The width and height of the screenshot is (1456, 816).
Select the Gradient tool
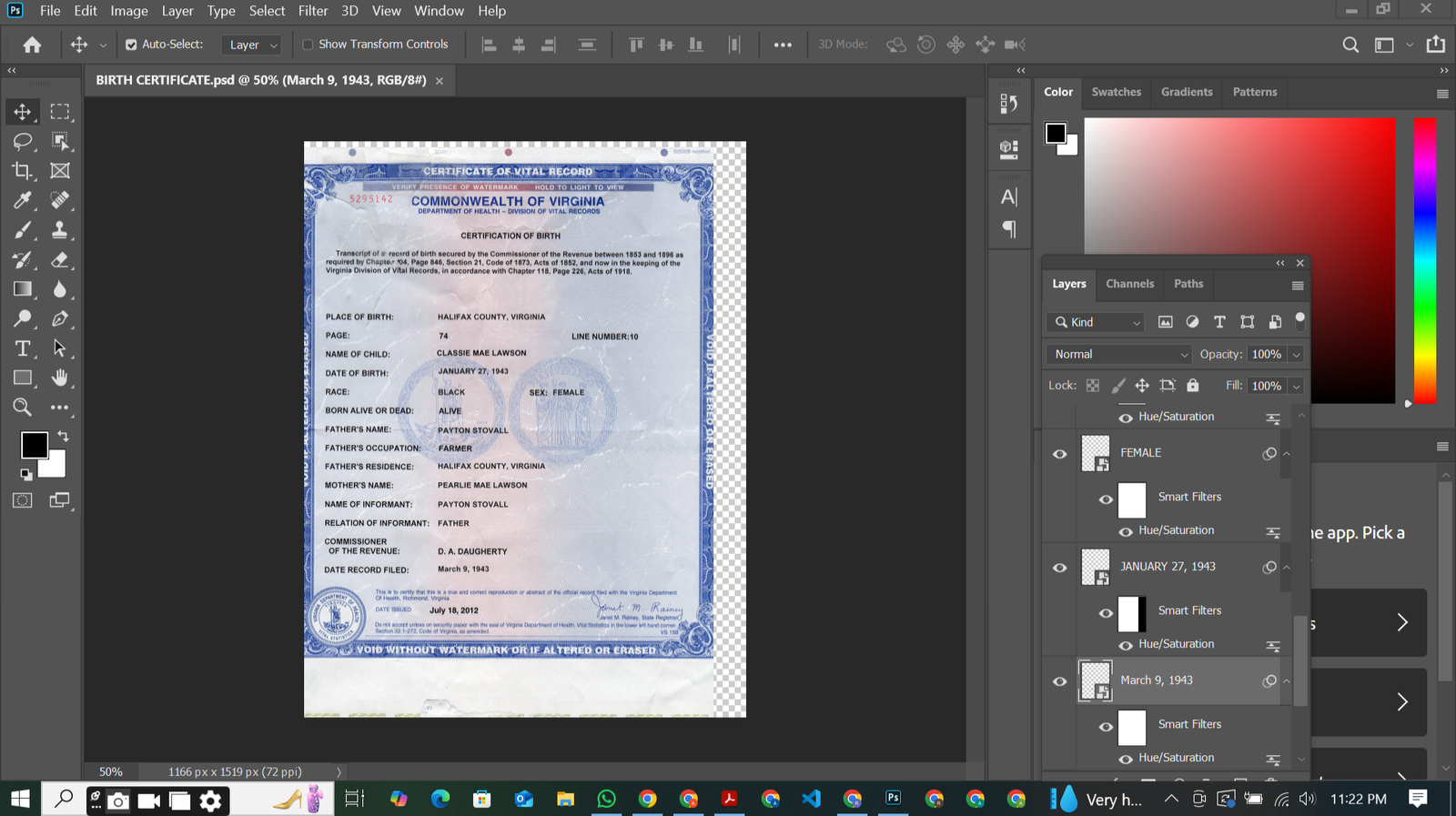tap(22, 289)
